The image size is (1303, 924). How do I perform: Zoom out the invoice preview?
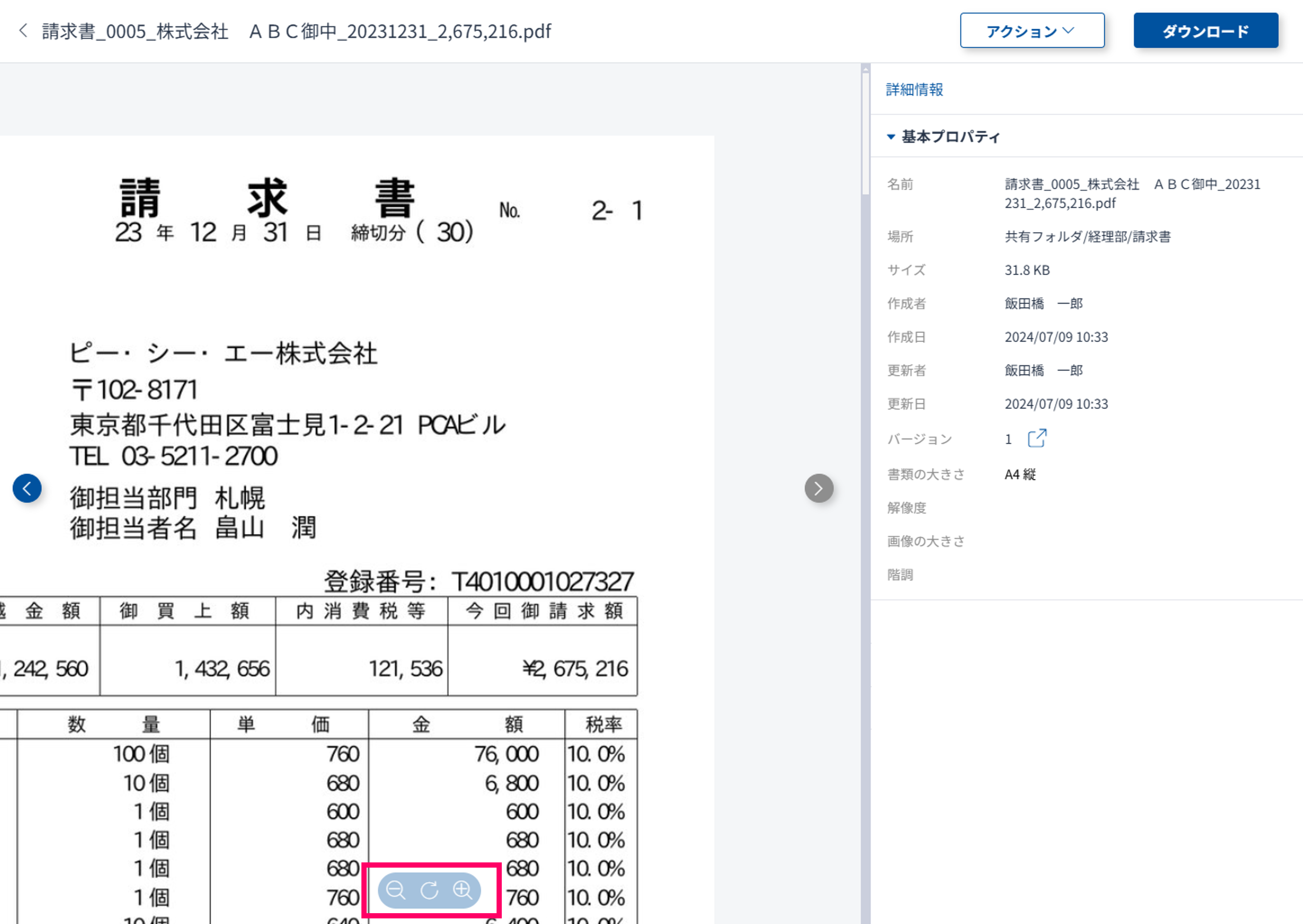point(395,889)
